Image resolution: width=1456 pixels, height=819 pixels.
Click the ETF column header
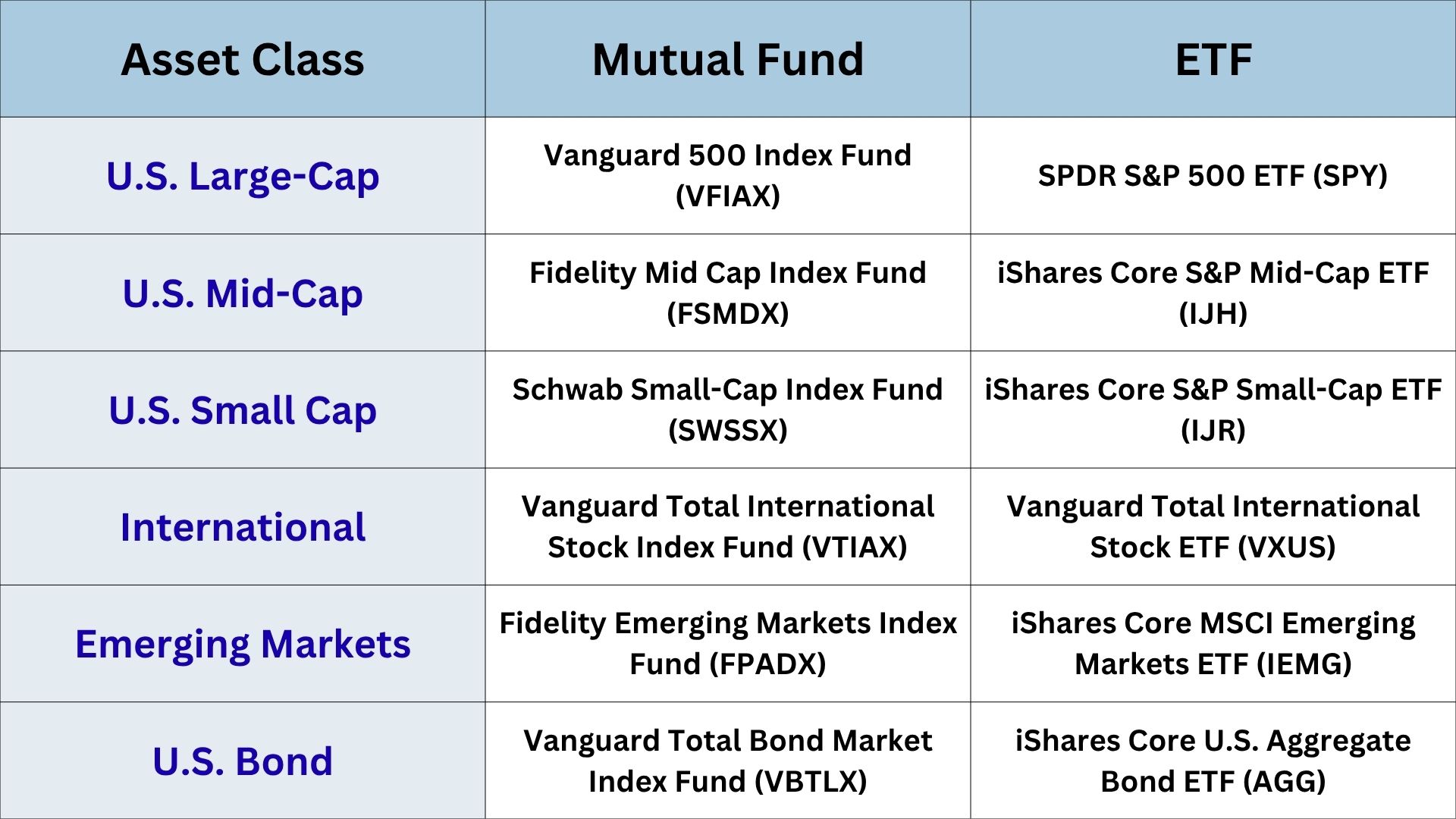click(x=1213, y=59)
